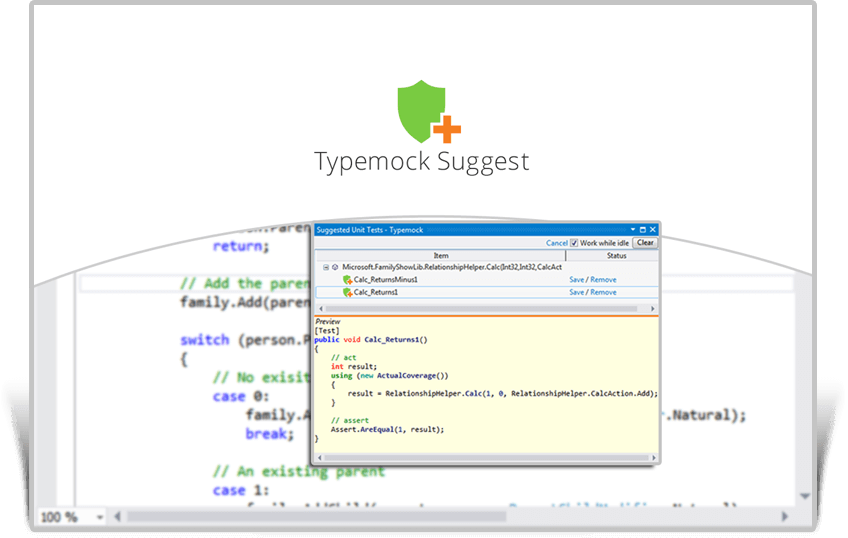This screenshot has width=848, height=538.
Task: Click the Item column header
Action: coord(440,256)
